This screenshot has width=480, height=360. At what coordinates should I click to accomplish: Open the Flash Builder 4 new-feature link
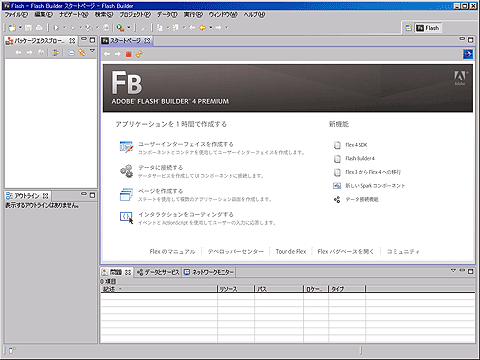[x=360, y=158]
